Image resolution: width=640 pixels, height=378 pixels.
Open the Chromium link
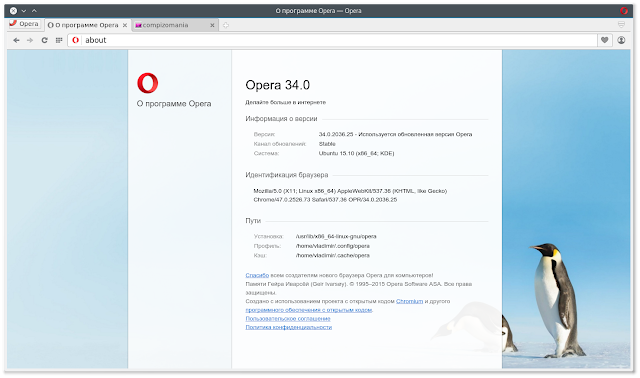click(x=409, y=301)
